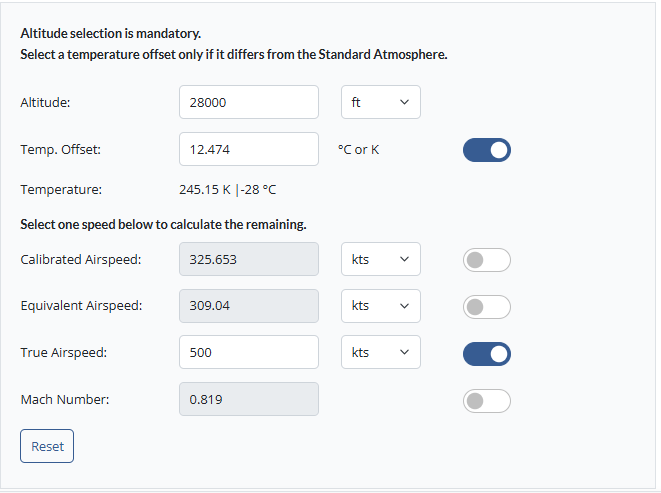Turn on the Equivalent Airspeed toggle
Viewport: 661px width, 493px height.
click(x=486, y=307)
